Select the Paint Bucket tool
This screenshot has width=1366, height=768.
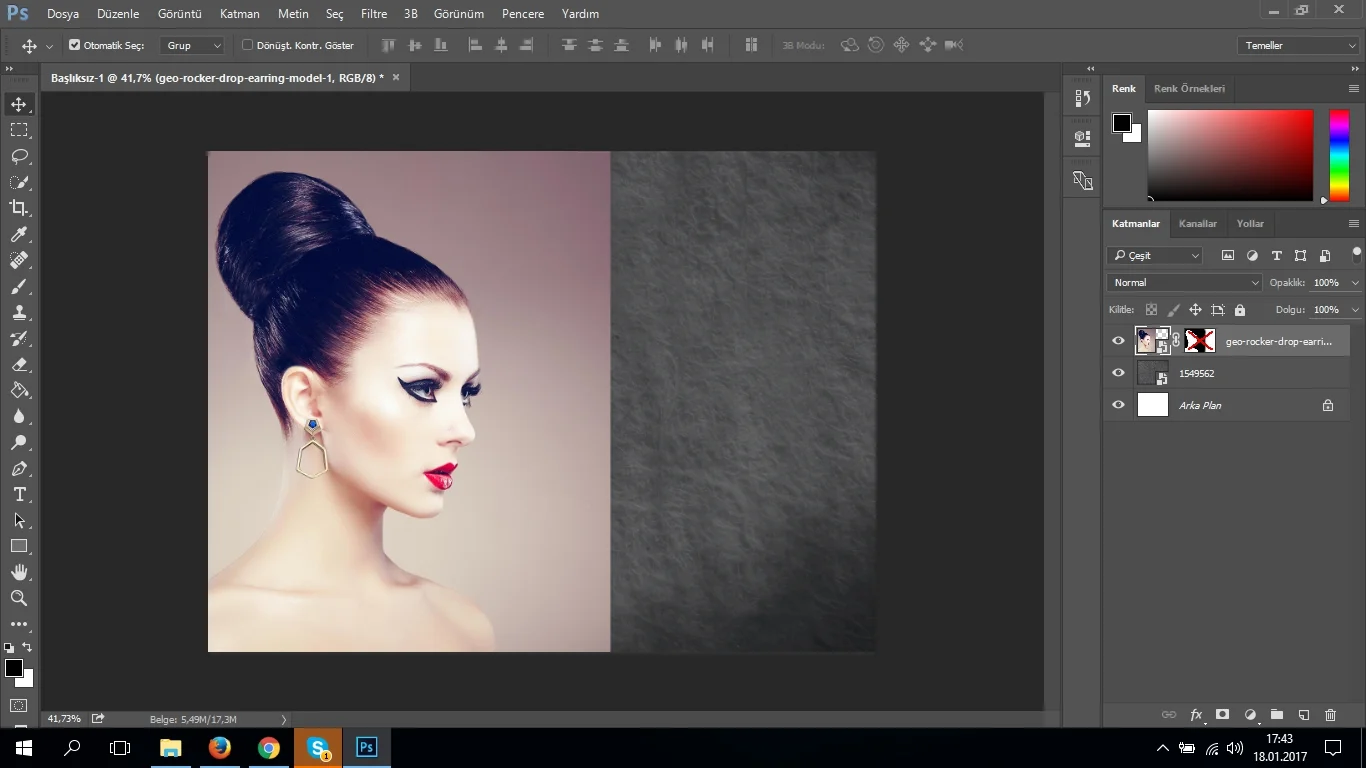click(19, 390)
